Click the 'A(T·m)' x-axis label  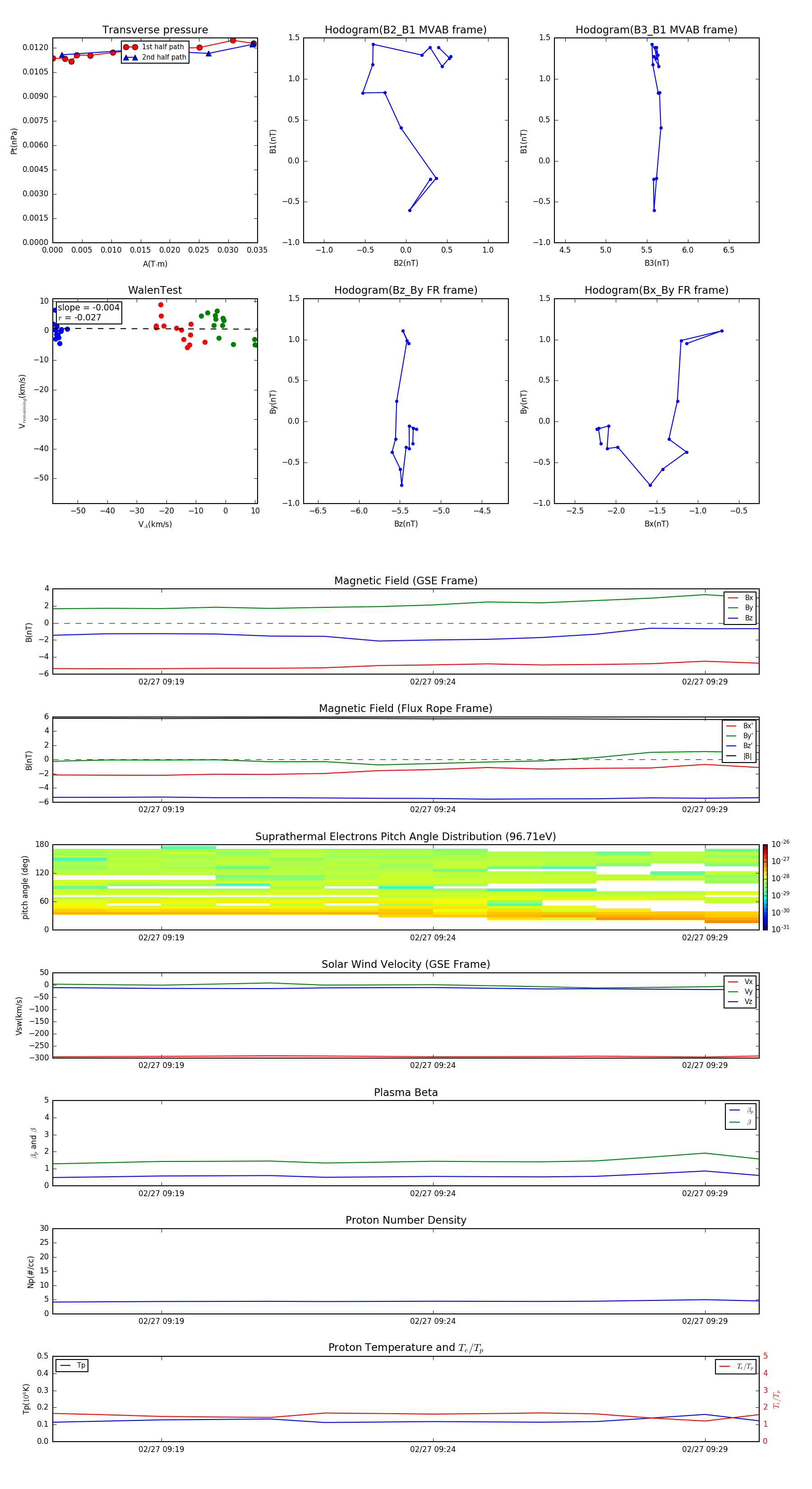(155, 264)
